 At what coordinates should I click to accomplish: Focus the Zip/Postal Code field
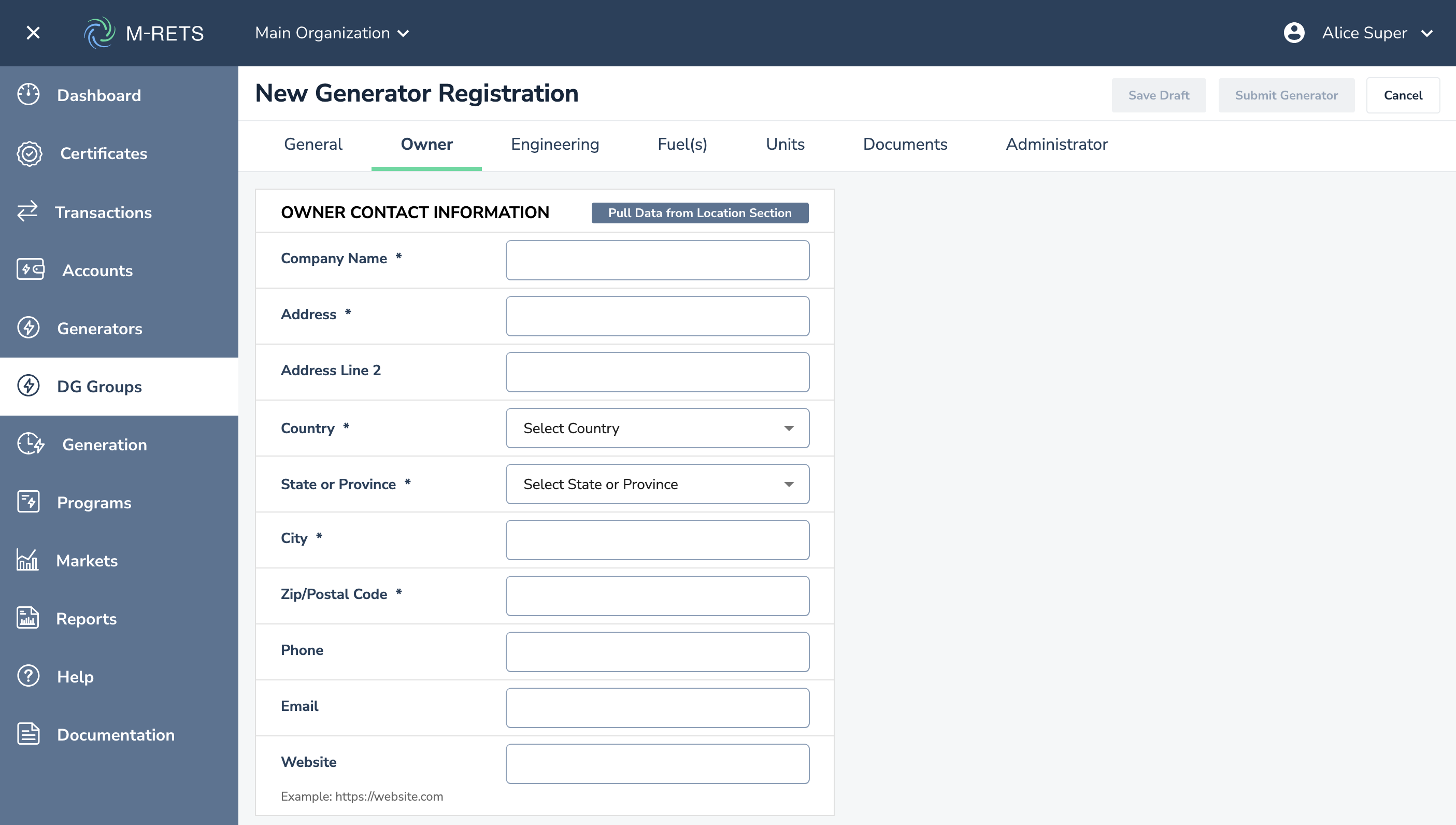[x=657, y=596]
